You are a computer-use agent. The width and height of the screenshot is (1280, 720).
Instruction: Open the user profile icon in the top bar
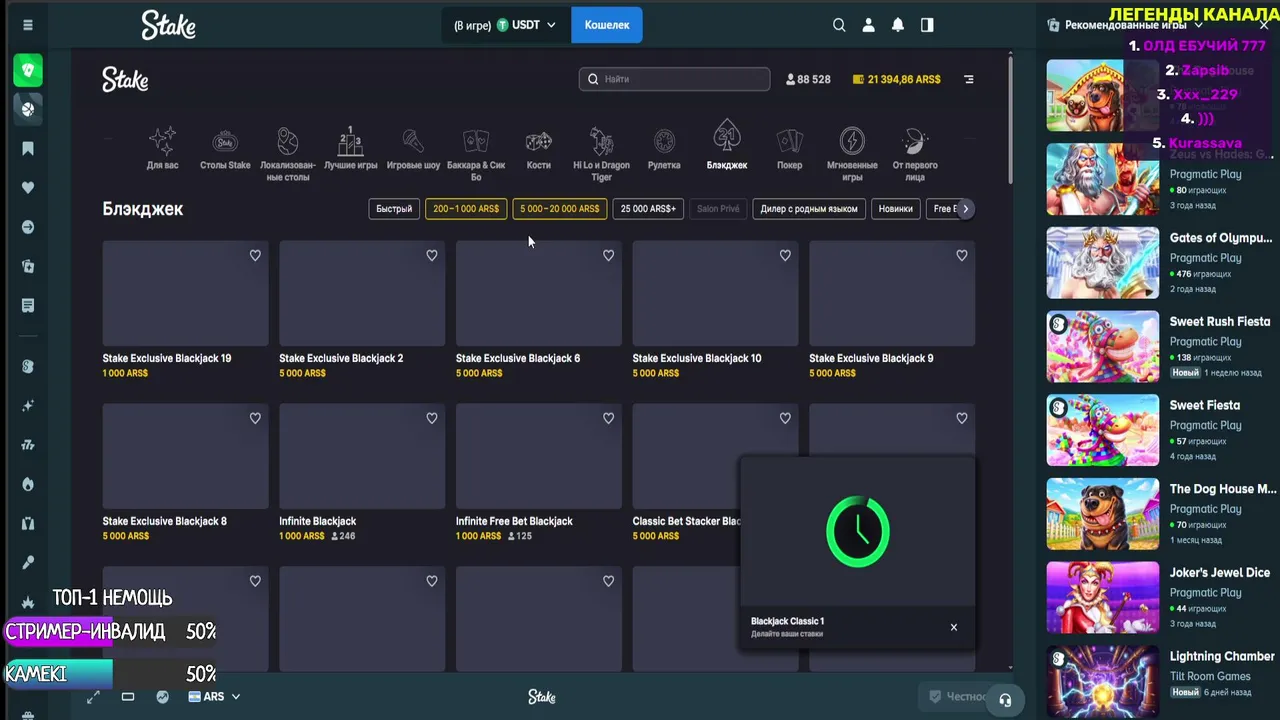click(x=869, y=25)
